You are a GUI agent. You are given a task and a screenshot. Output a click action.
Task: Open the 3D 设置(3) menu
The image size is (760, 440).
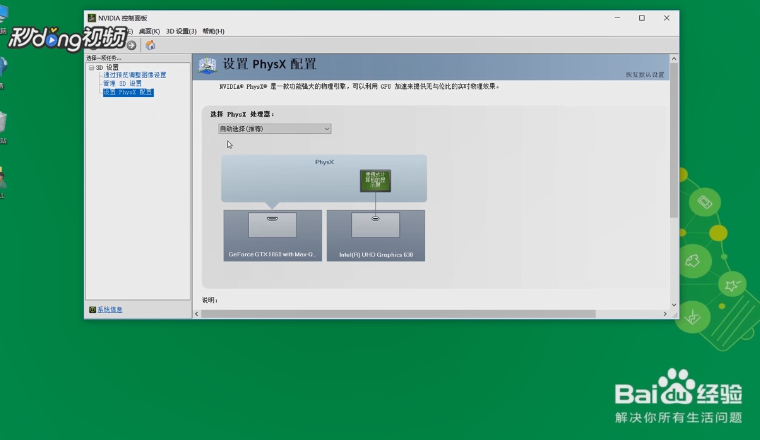tap(181, 31)
